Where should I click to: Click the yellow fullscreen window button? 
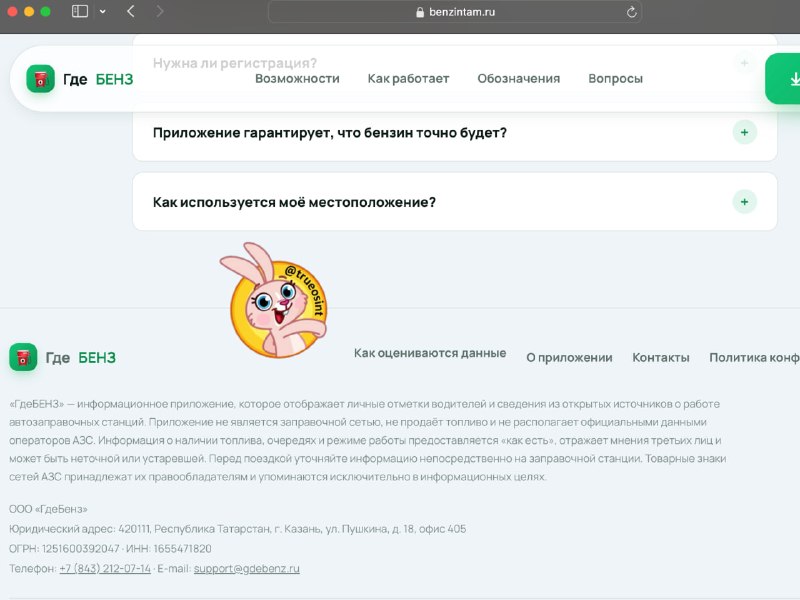(29, 11)
